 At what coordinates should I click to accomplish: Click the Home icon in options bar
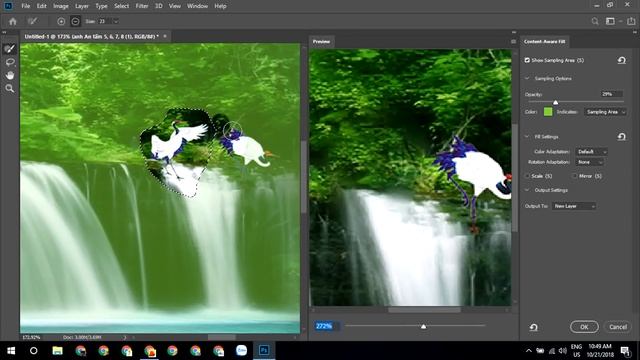13,21
